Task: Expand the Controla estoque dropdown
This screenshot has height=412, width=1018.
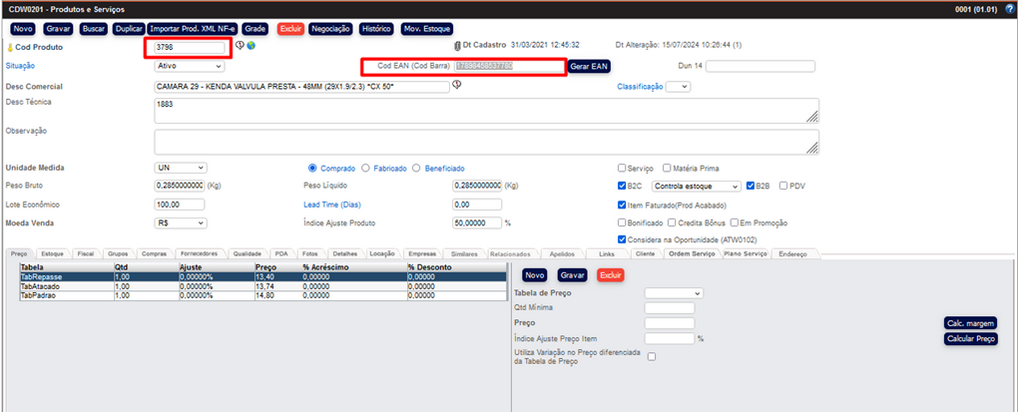Action: click(696, 186)
